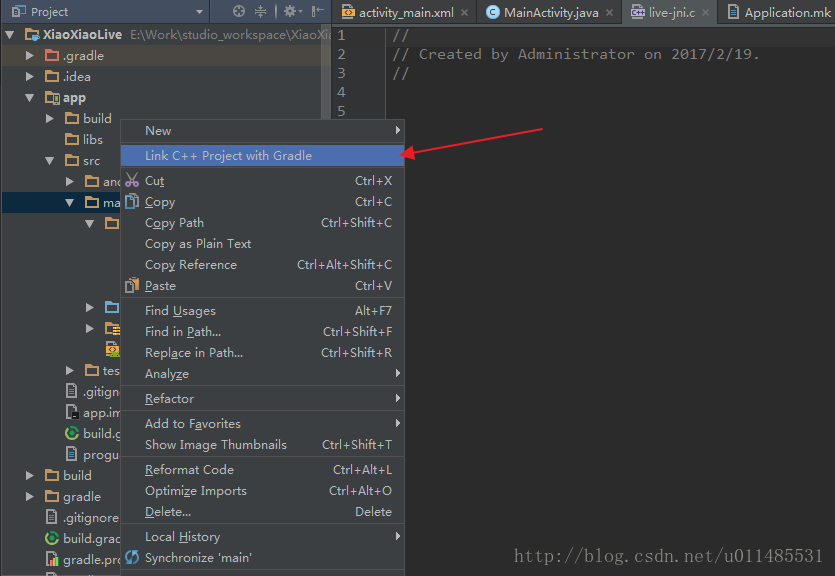Choose Copy as Plain Text

point(263,244)
